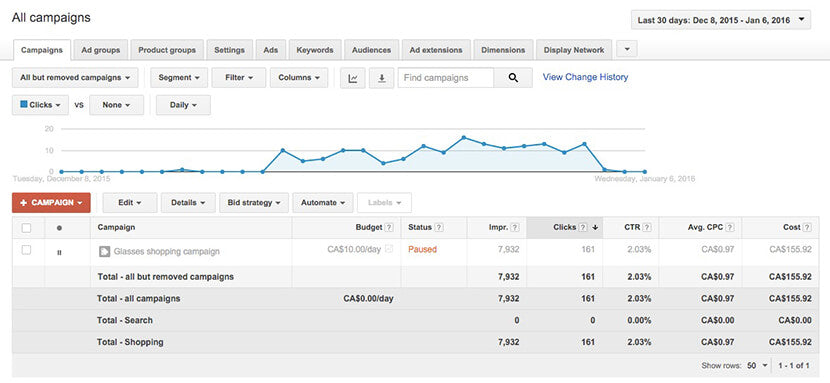This screenshot has width=830, height=383.
Task: Open the Clicks metric dropdown
Action: 40,105
